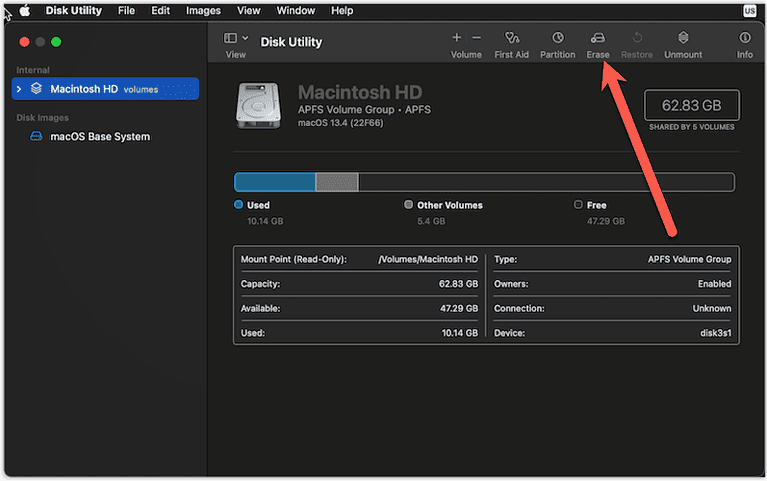
Task: Click the Partition toolbar icon
Action: click(x=557, y=38)
